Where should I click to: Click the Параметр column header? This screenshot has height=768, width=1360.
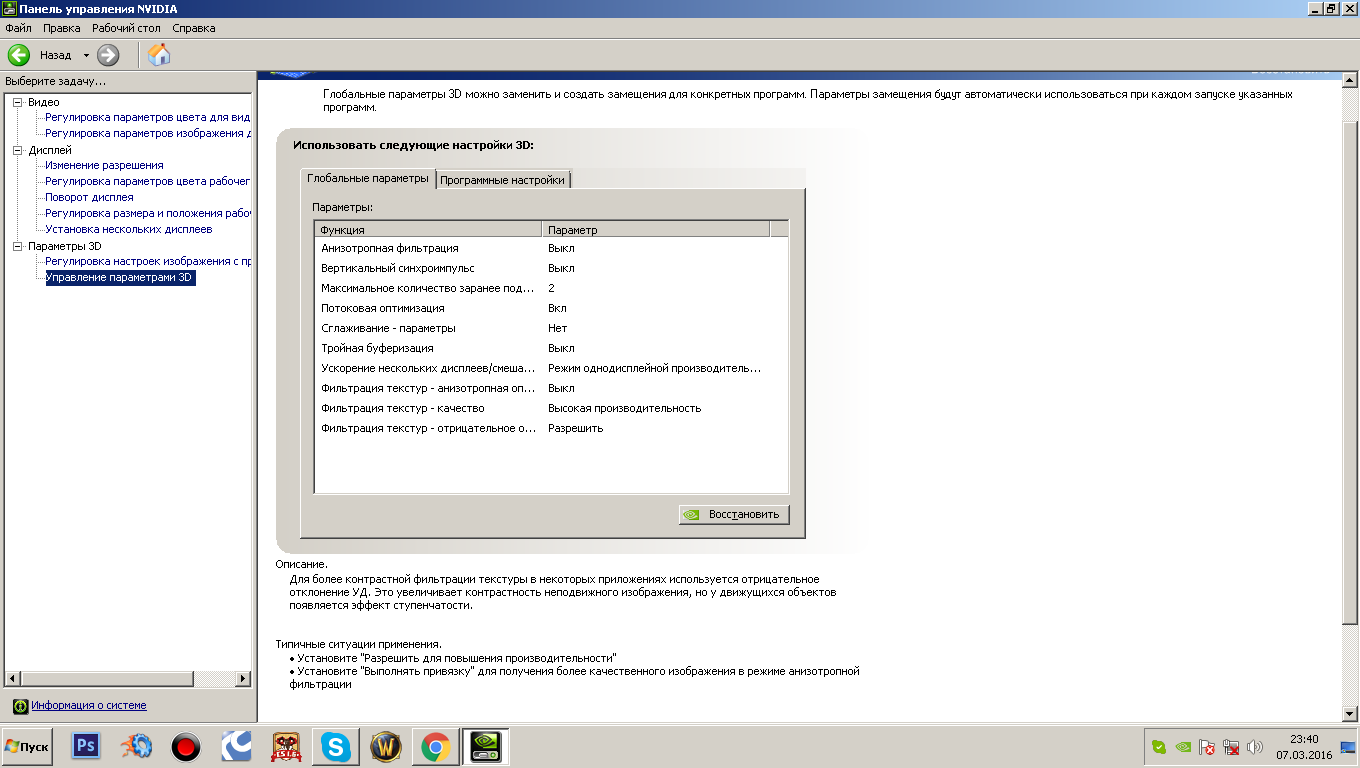tap(656, 229)
